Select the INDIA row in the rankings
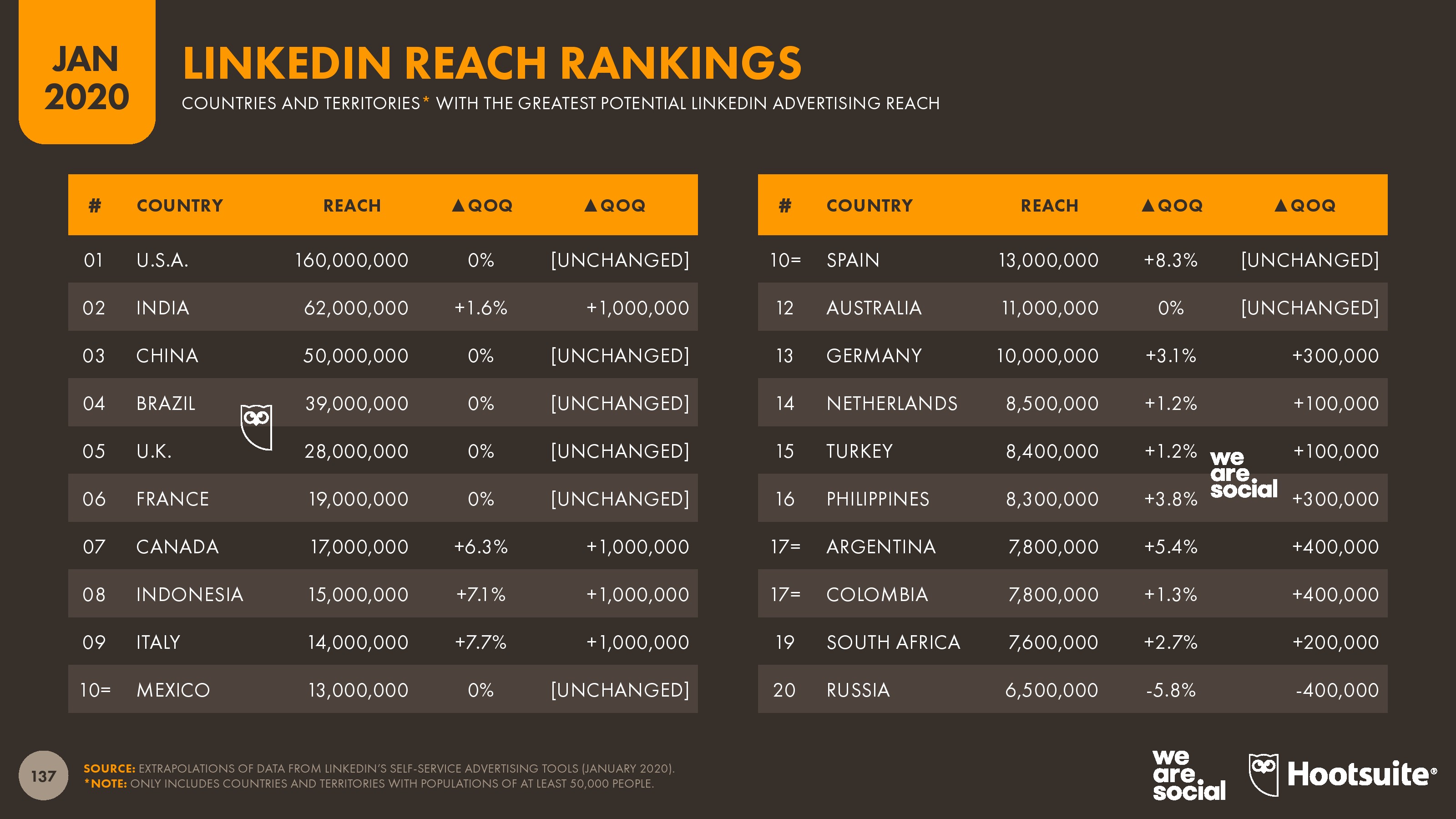Viewport: 1456px width, 819px height. pos(383,307)
